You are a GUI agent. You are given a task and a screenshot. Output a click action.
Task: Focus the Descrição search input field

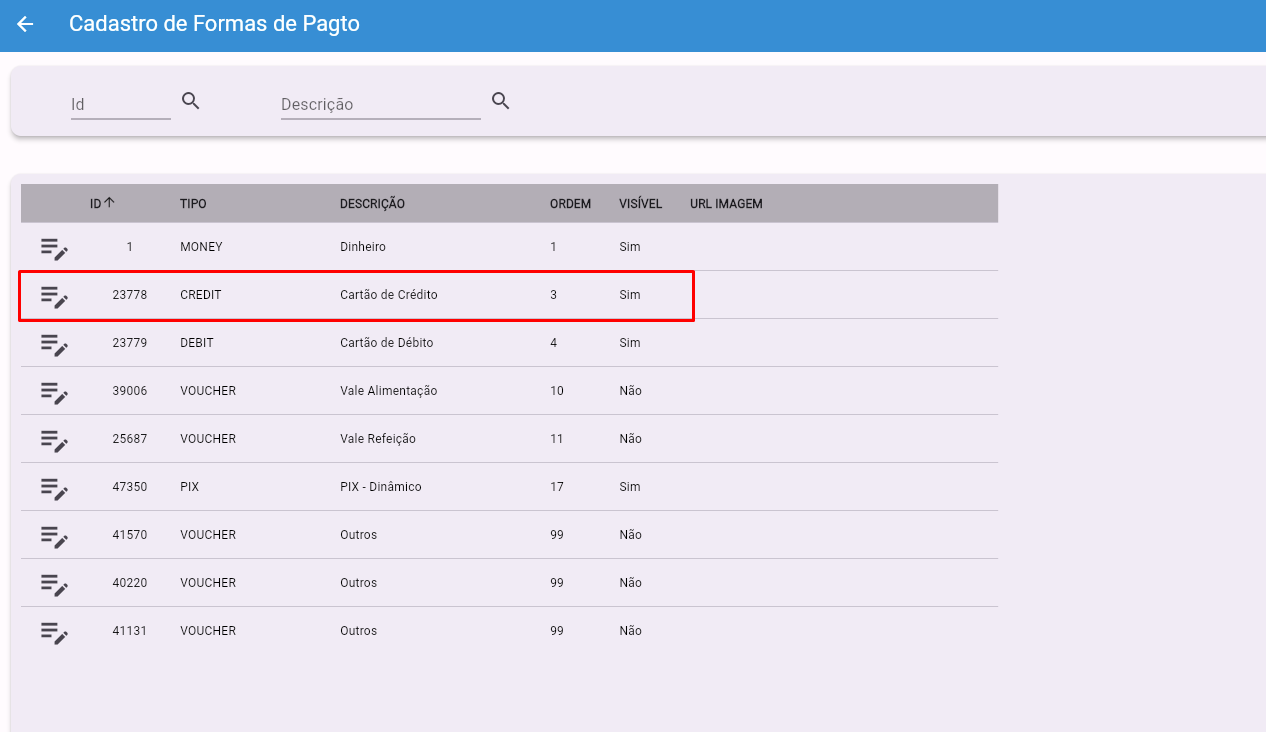coord(380,104)
